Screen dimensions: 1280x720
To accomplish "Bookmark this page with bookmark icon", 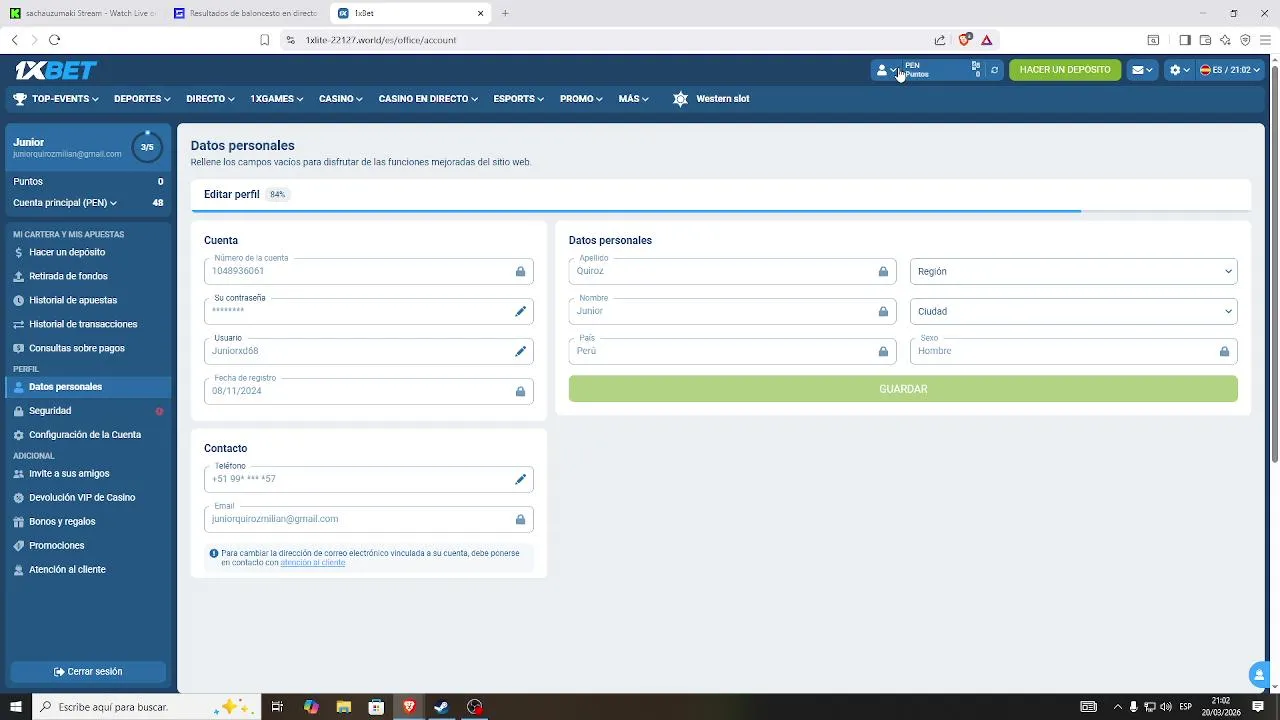I will 264,40.
